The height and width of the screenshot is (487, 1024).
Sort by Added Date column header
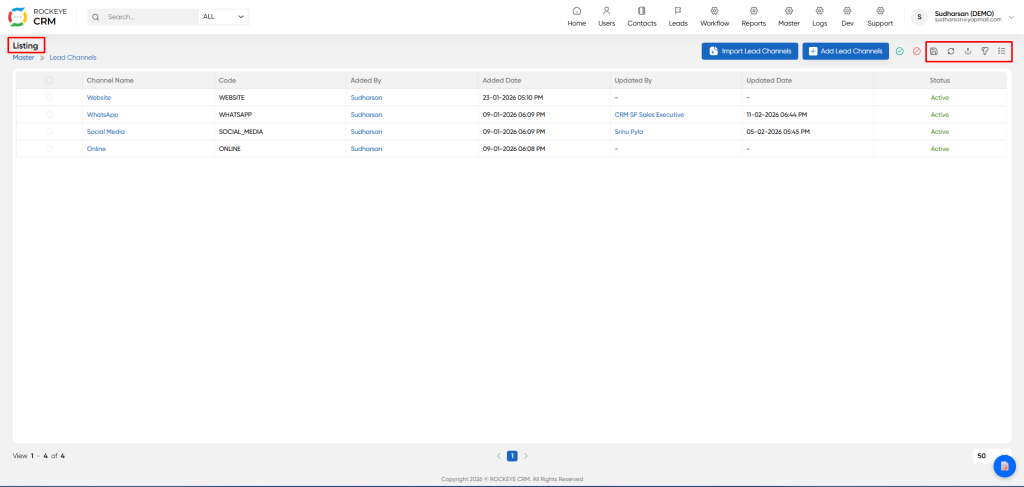(x=502, y=80)
